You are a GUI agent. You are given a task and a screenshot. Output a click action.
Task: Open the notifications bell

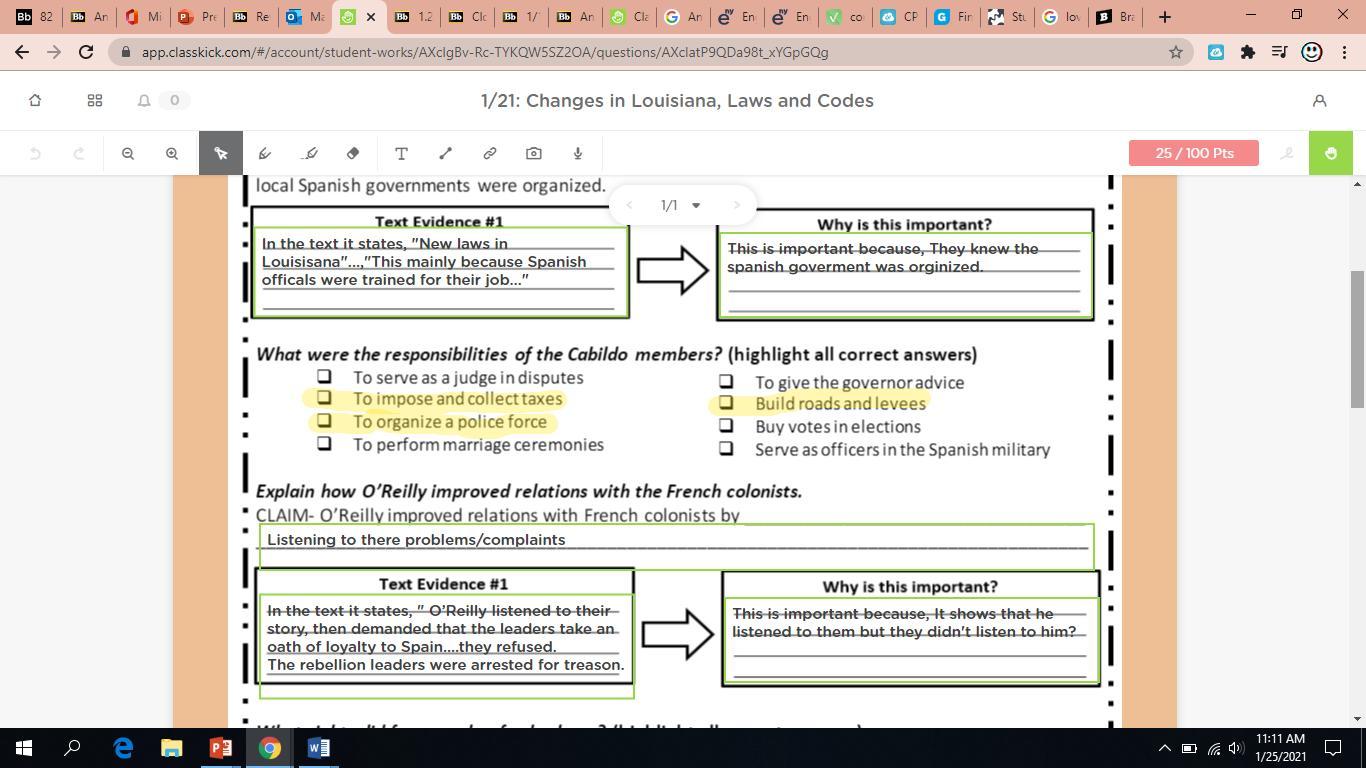pos(144,100)
